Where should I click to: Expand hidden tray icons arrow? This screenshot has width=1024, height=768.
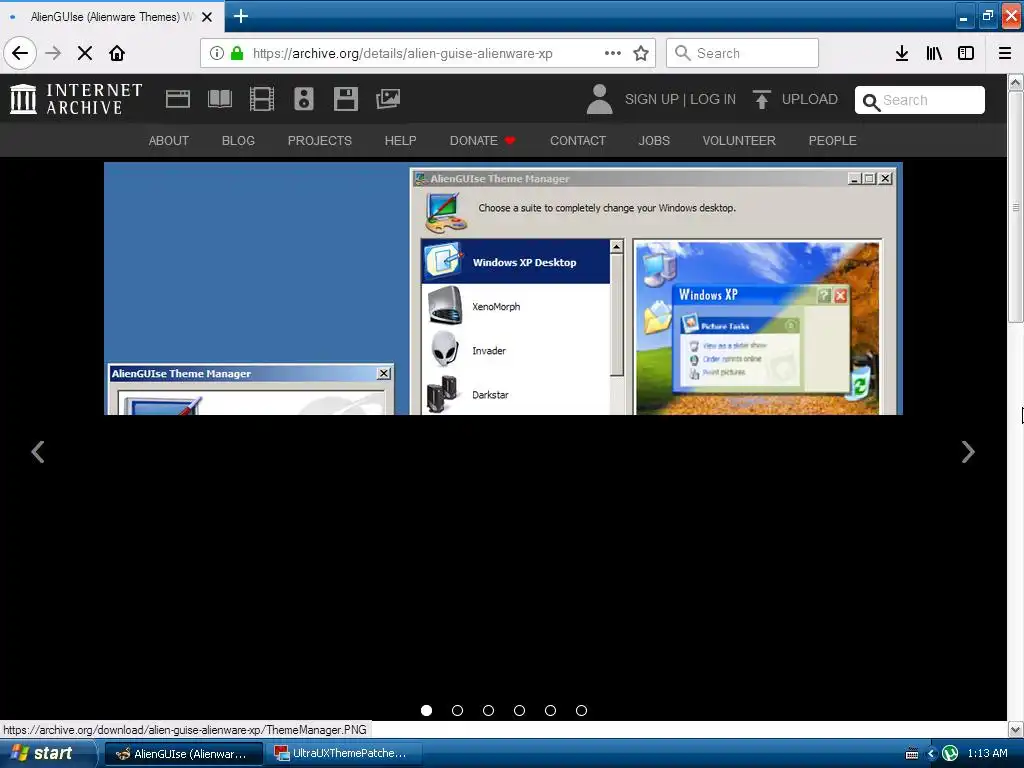pyautogui.click(x=931, y=754)
